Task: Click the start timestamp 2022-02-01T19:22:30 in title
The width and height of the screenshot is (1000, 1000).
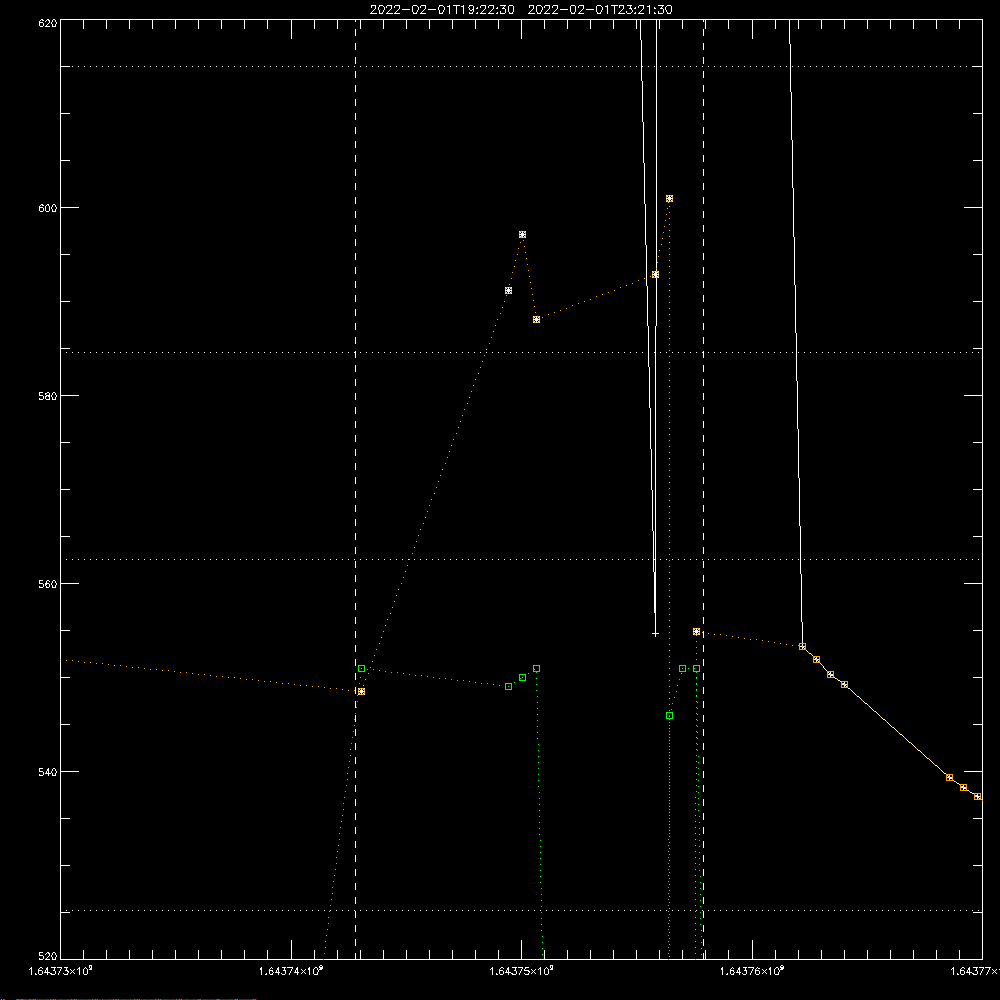Action: coord(442,10)
